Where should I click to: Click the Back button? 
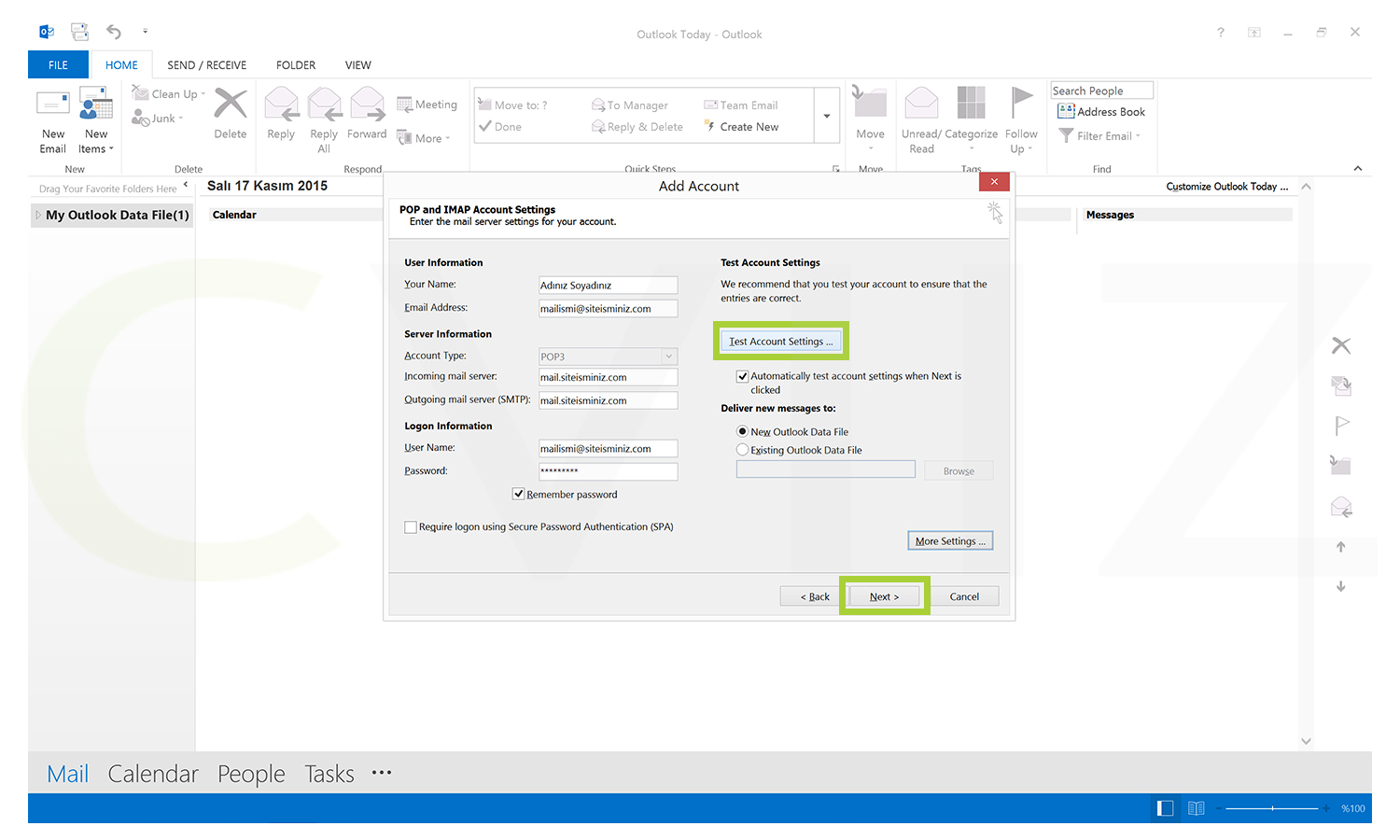tap(815, 596)
